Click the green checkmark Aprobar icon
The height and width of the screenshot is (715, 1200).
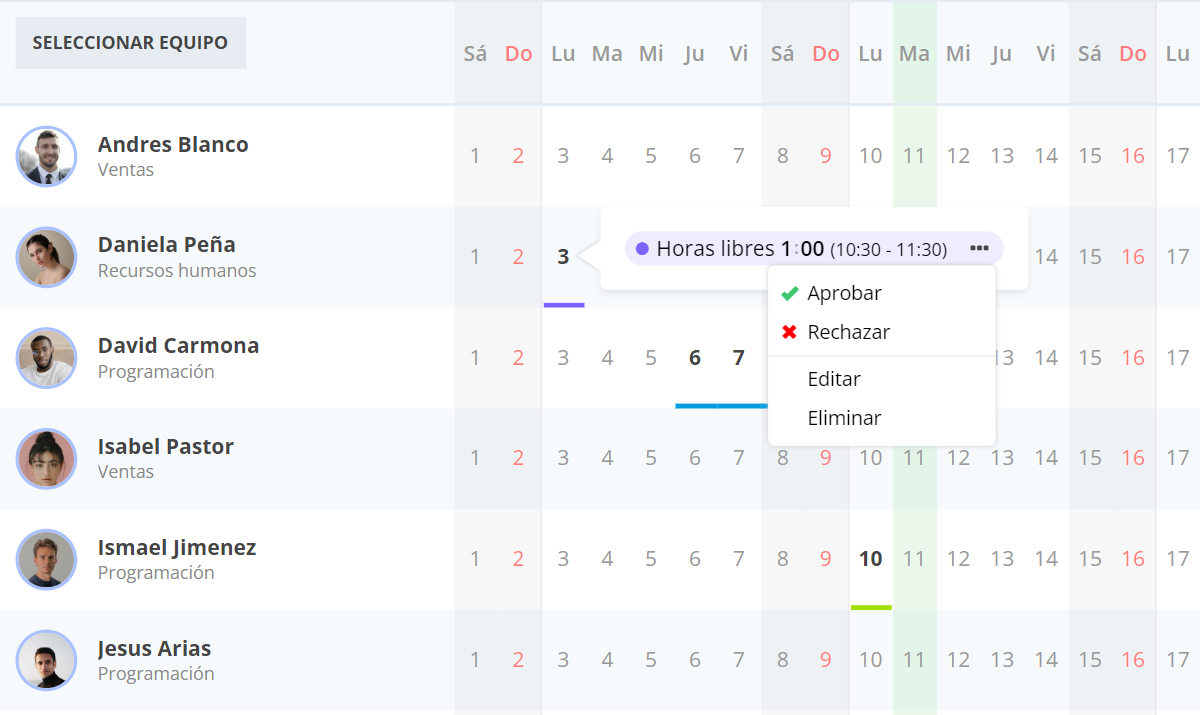pos(789,293)
